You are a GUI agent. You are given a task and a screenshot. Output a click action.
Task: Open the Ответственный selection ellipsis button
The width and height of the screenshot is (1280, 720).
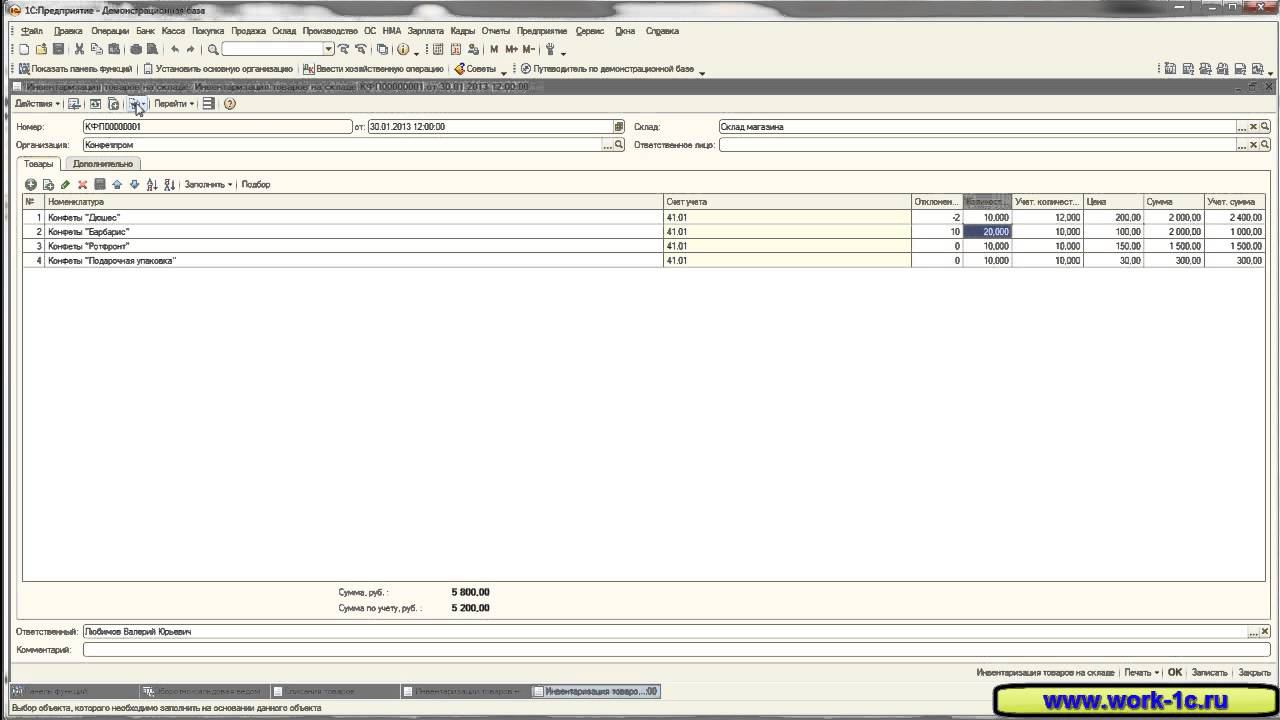(x=1254, y=632)
